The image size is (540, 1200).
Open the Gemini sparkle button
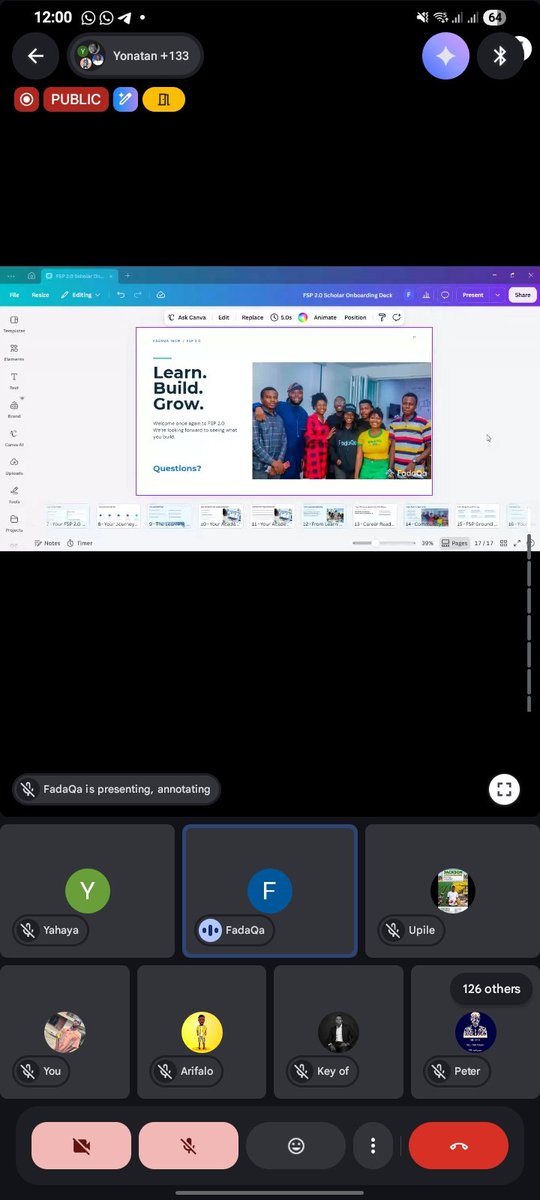pyautogui.click(x=445, y=56)
